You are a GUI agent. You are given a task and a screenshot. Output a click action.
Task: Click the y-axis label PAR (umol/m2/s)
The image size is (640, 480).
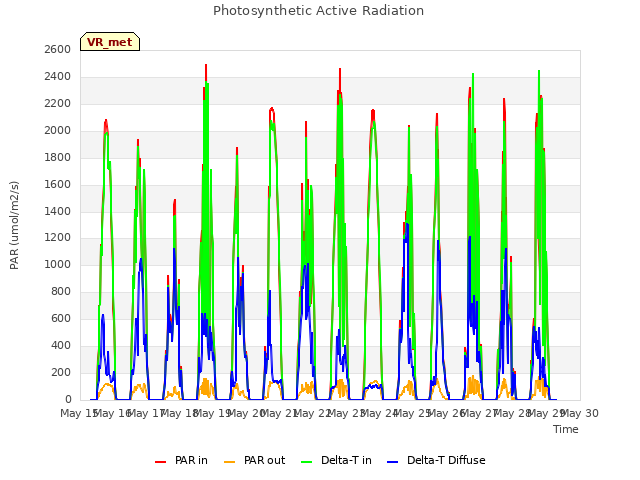pyautogui.click(x=14, y=225)
